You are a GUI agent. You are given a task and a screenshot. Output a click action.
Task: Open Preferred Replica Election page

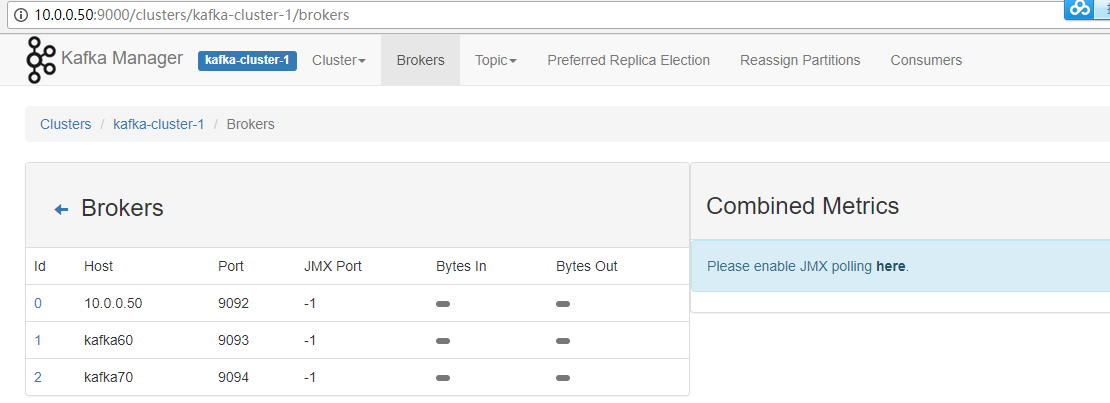(628, 60)
